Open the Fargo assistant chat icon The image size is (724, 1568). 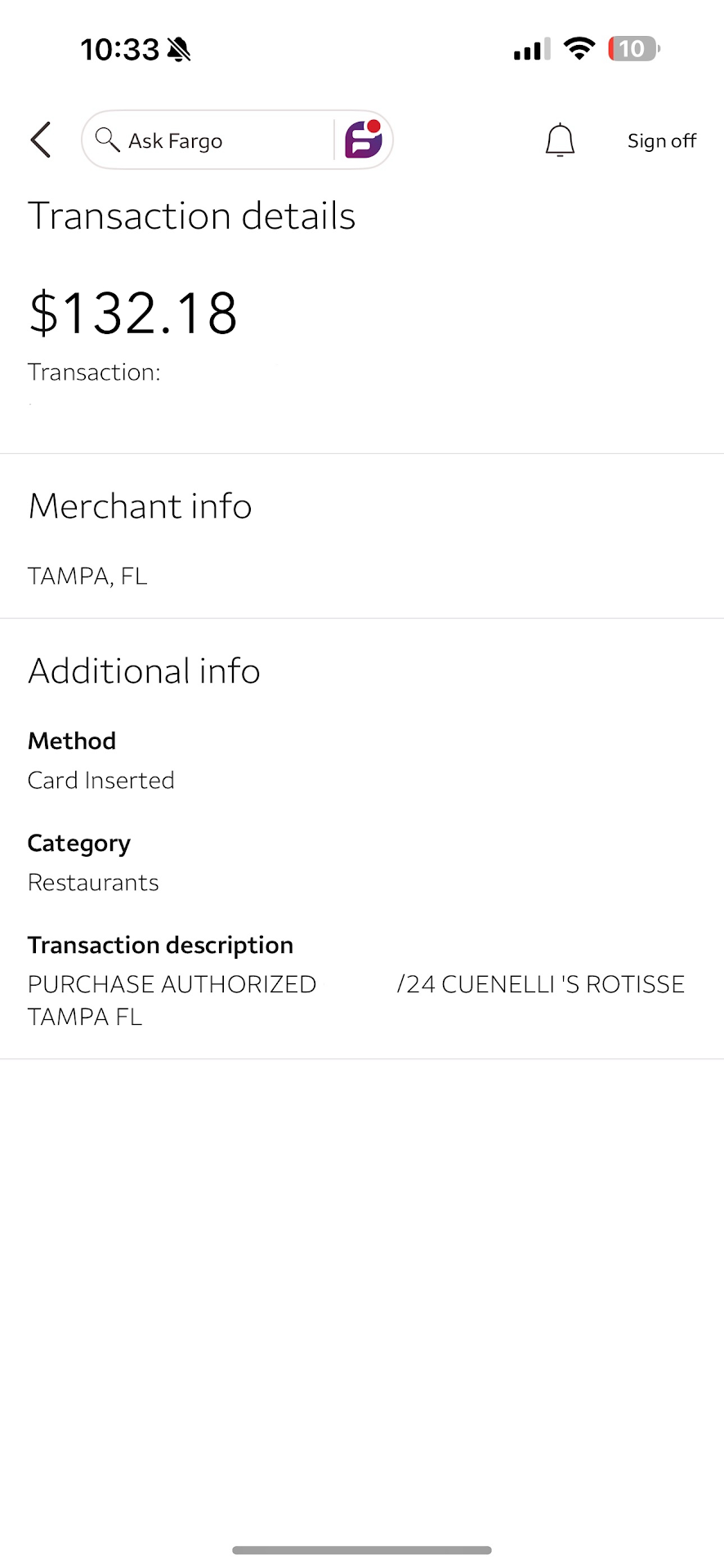tap(364, 140)
